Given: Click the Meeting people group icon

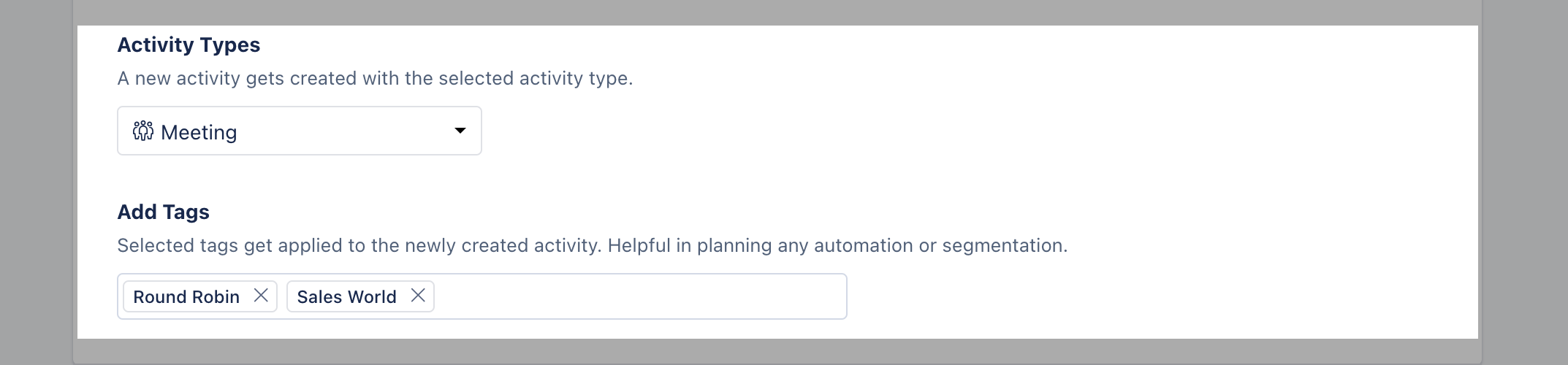Looking at the screenshot, I should click(143, 131).
